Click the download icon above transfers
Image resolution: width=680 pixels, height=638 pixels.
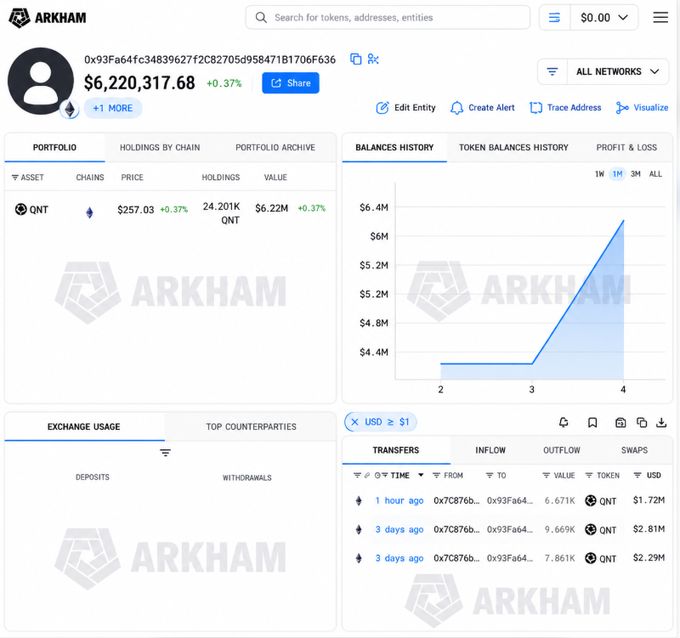(x=661, y=422)
